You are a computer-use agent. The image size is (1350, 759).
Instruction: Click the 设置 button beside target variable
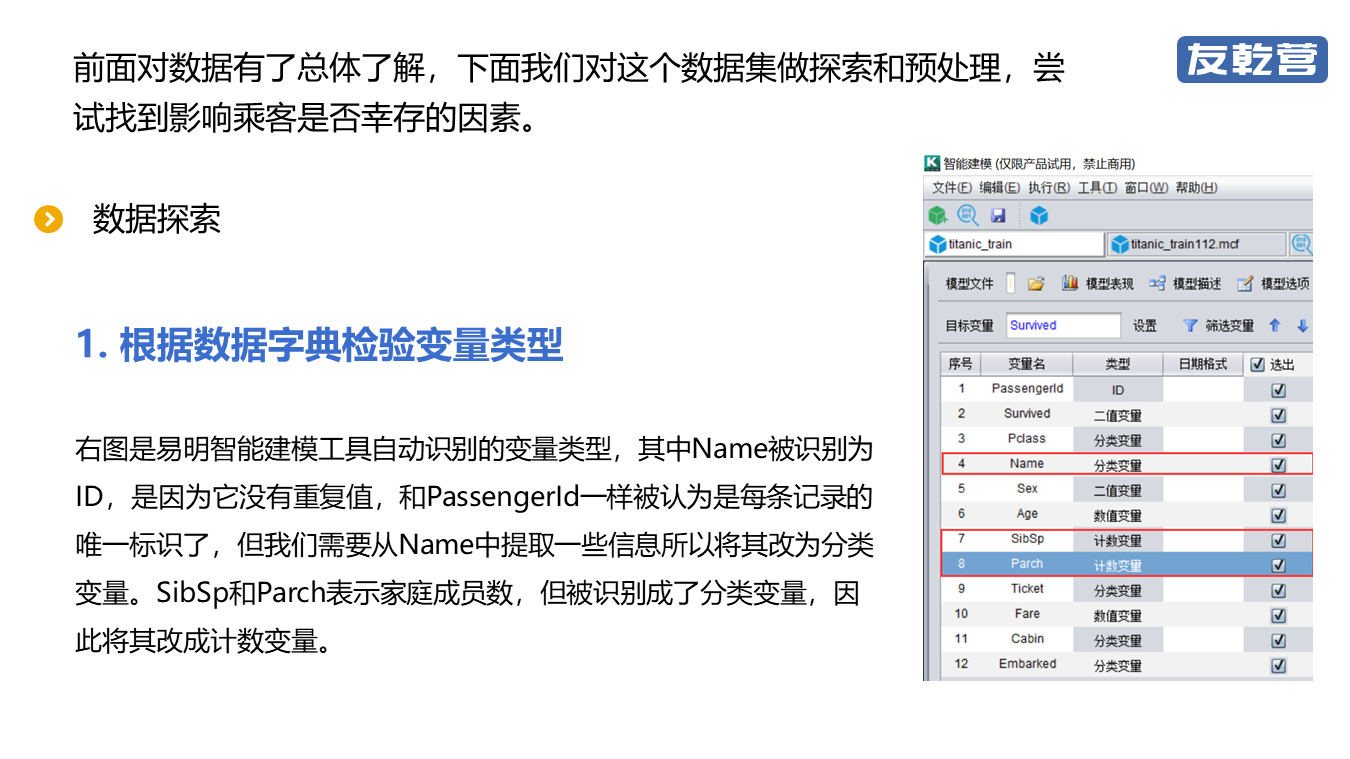click(1145, 326)
